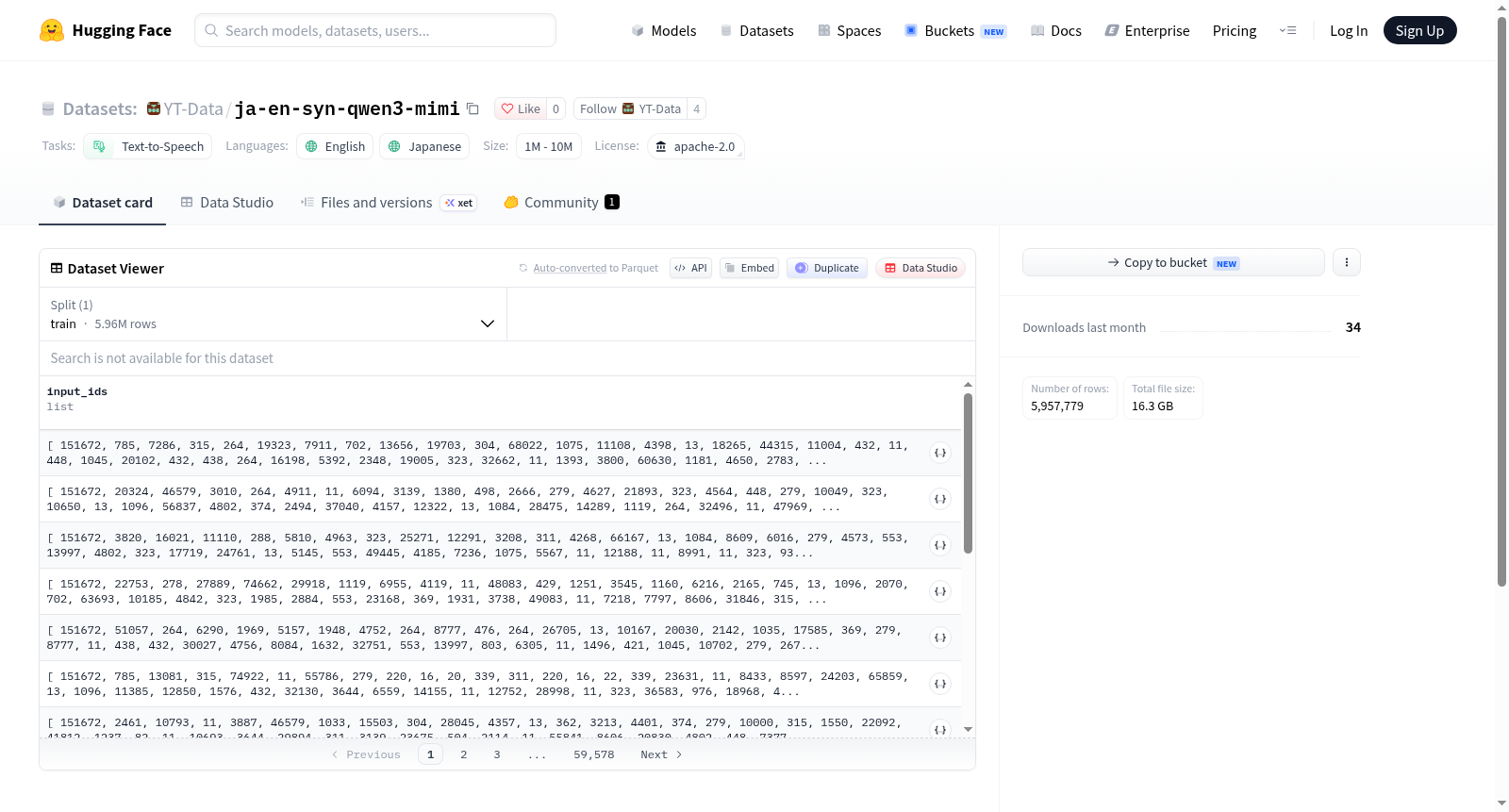Expand row JSON for the row containing 20324
Screen dimensions: 1509x812
point(940,499)
